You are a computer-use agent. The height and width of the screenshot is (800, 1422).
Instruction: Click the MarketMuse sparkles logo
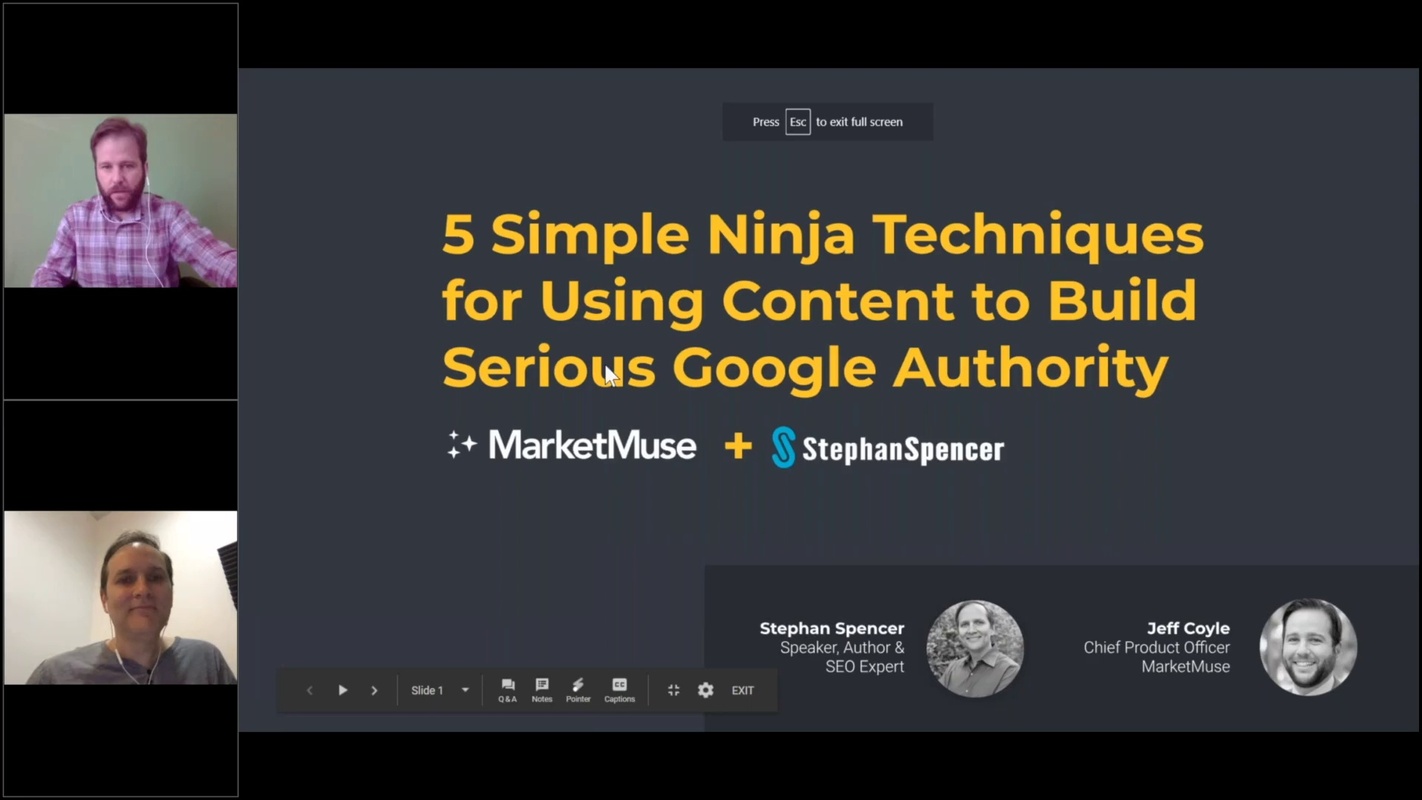coord(461,446)
